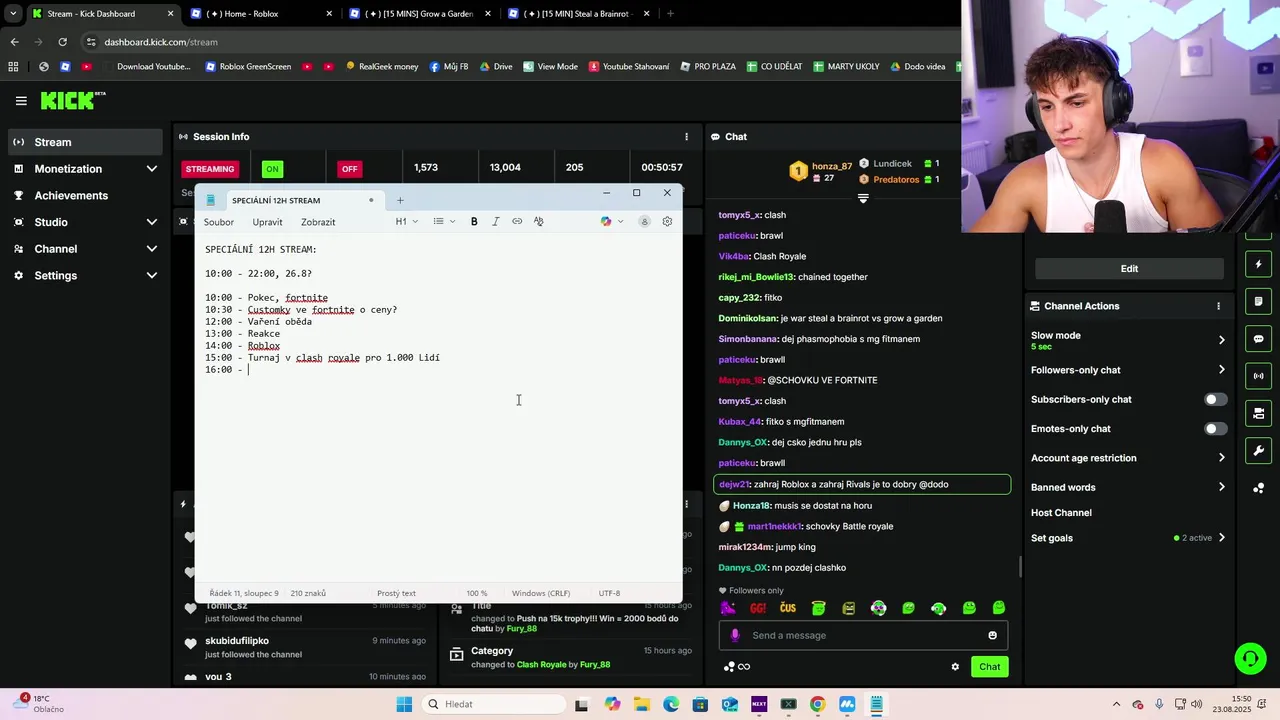Open emoji picker in chat input
The width and height of the screenshot is (1280, 720).
pos(992,635)
